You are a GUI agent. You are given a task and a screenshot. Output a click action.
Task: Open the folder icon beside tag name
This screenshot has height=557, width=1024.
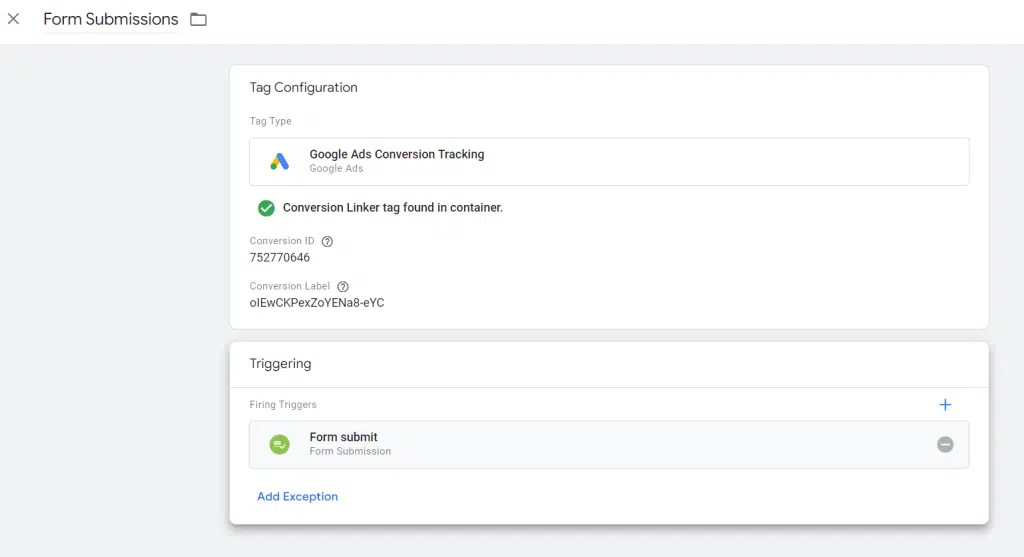199,20
